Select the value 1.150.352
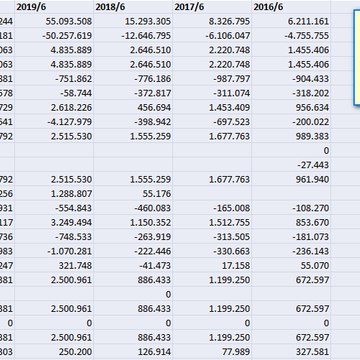Screen dimensions: 360x360 (133, 222)
